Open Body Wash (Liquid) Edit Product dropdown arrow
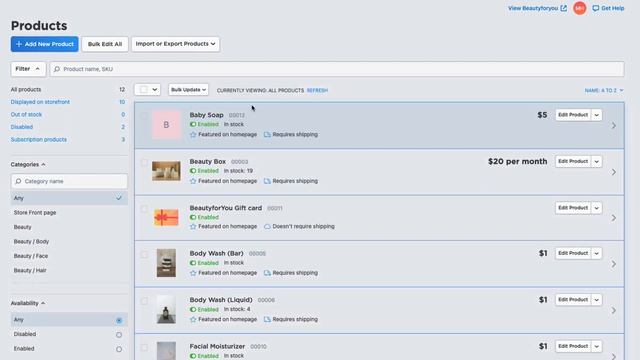The height and width of the screenshot is (360, 640). (596, 300)
